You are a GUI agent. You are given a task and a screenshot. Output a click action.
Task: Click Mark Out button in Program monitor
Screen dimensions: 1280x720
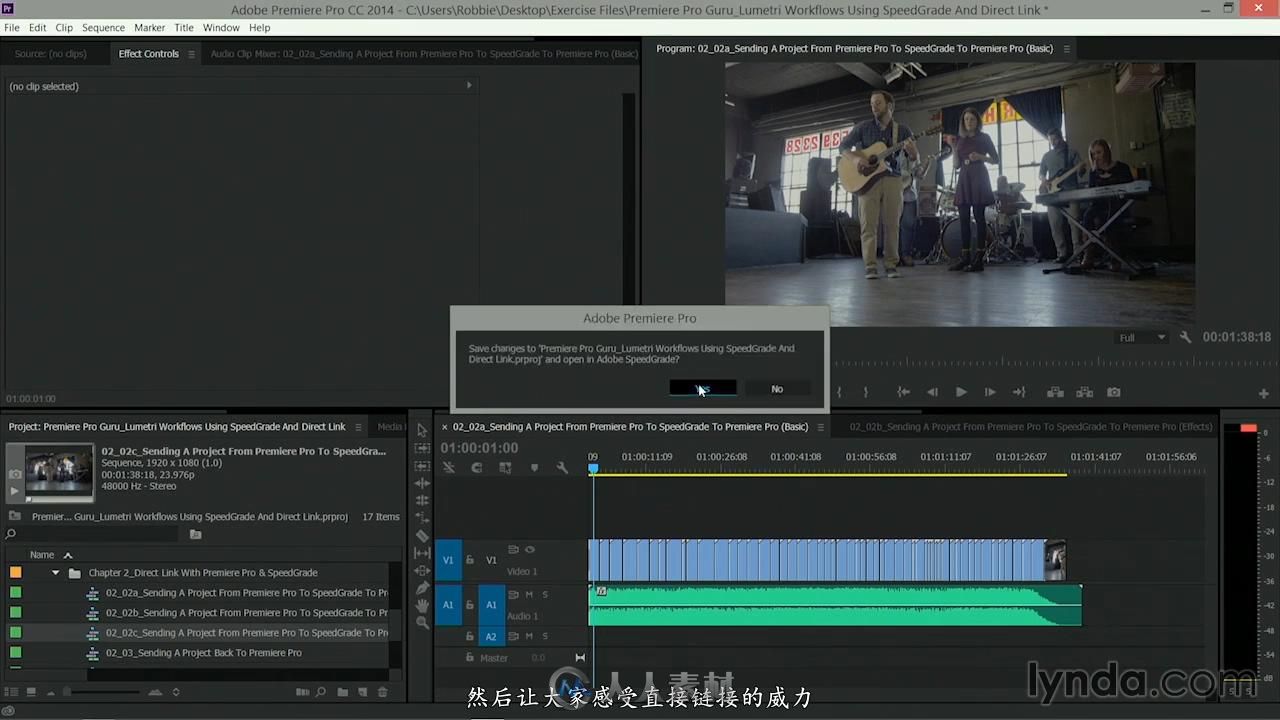(x=866, y=392)
